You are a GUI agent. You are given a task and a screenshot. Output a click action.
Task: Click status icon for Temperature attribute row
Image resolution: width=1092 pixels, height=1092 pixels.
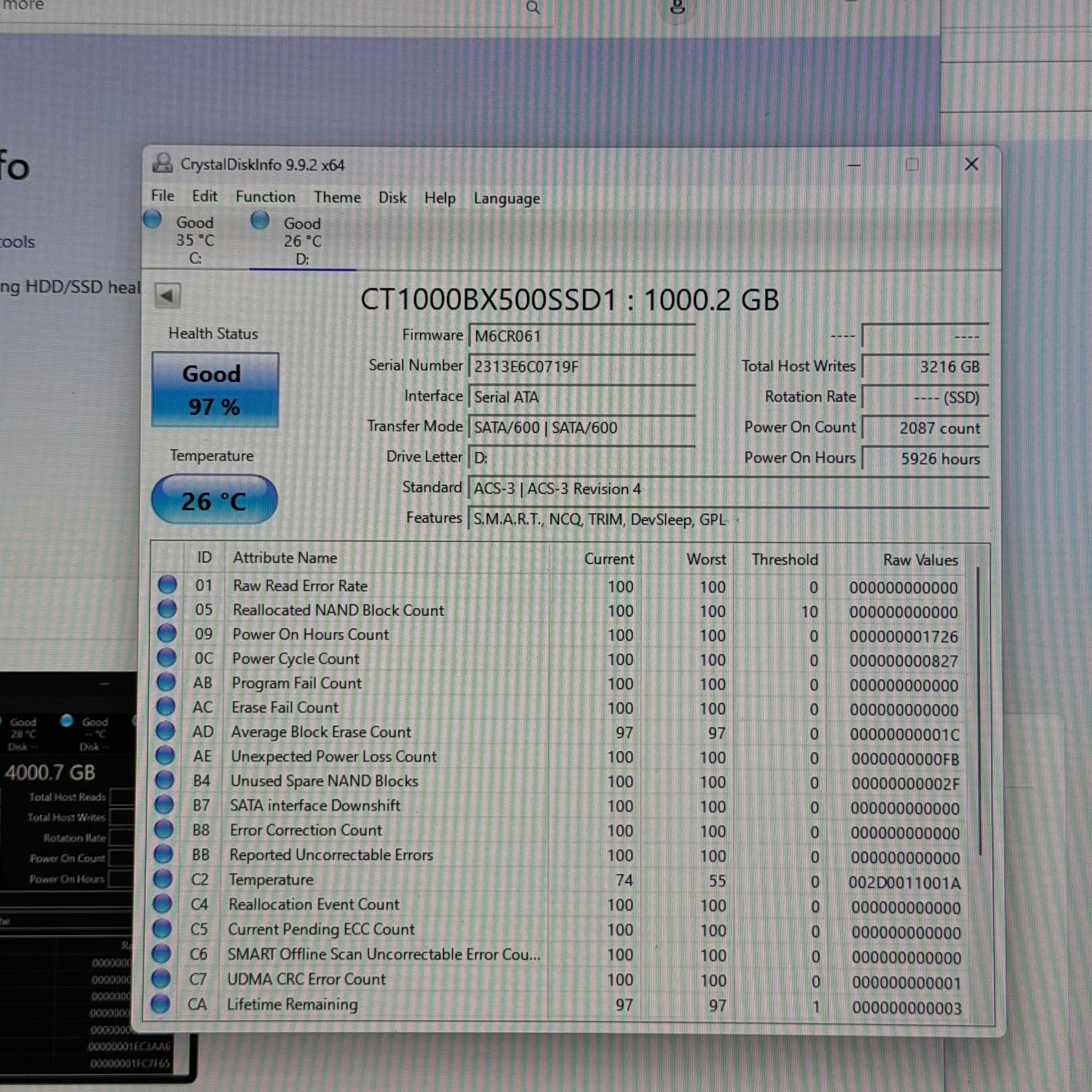coord(163,879)
